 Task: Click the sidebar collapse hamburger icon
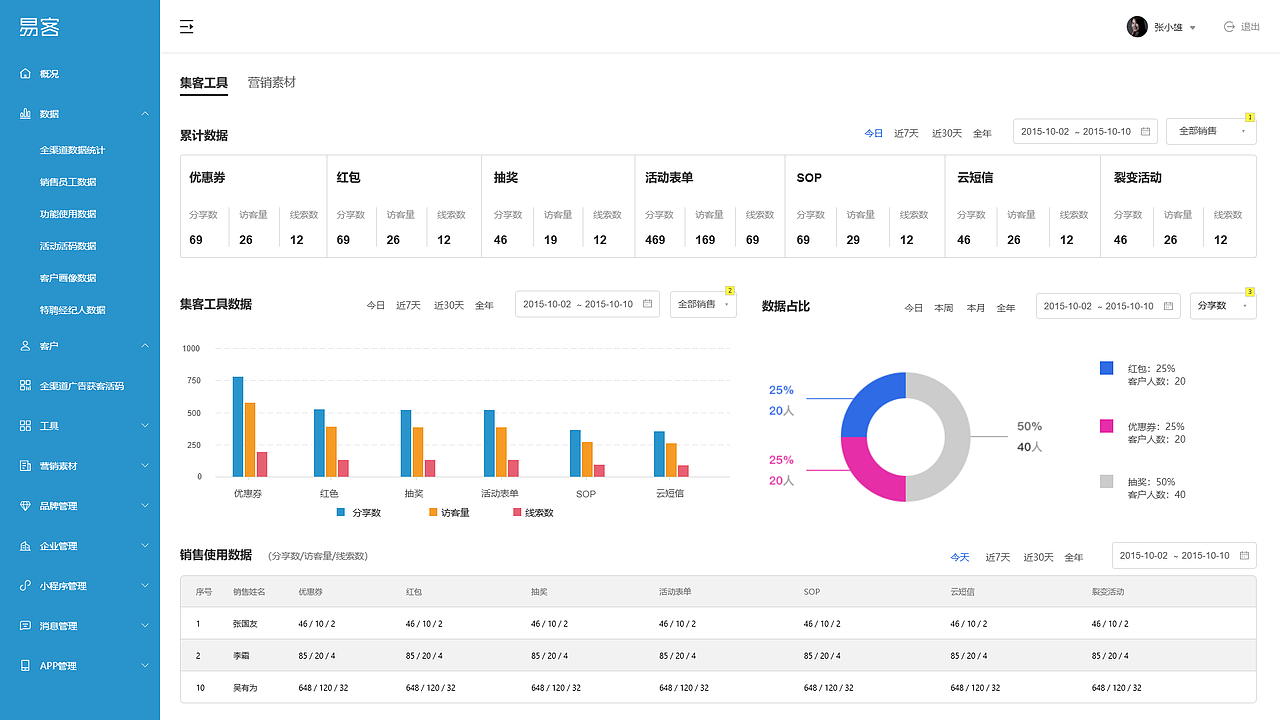pos(186,27)
